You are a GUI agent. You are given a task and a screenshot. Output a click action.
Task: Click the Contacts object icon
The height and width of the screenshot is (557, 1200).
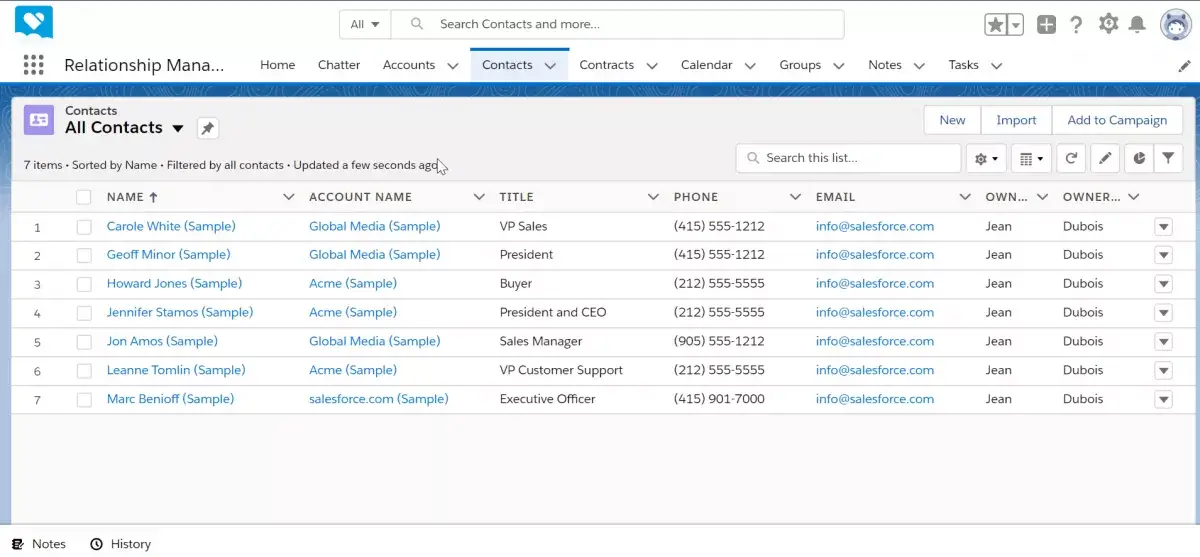[39, 119]
